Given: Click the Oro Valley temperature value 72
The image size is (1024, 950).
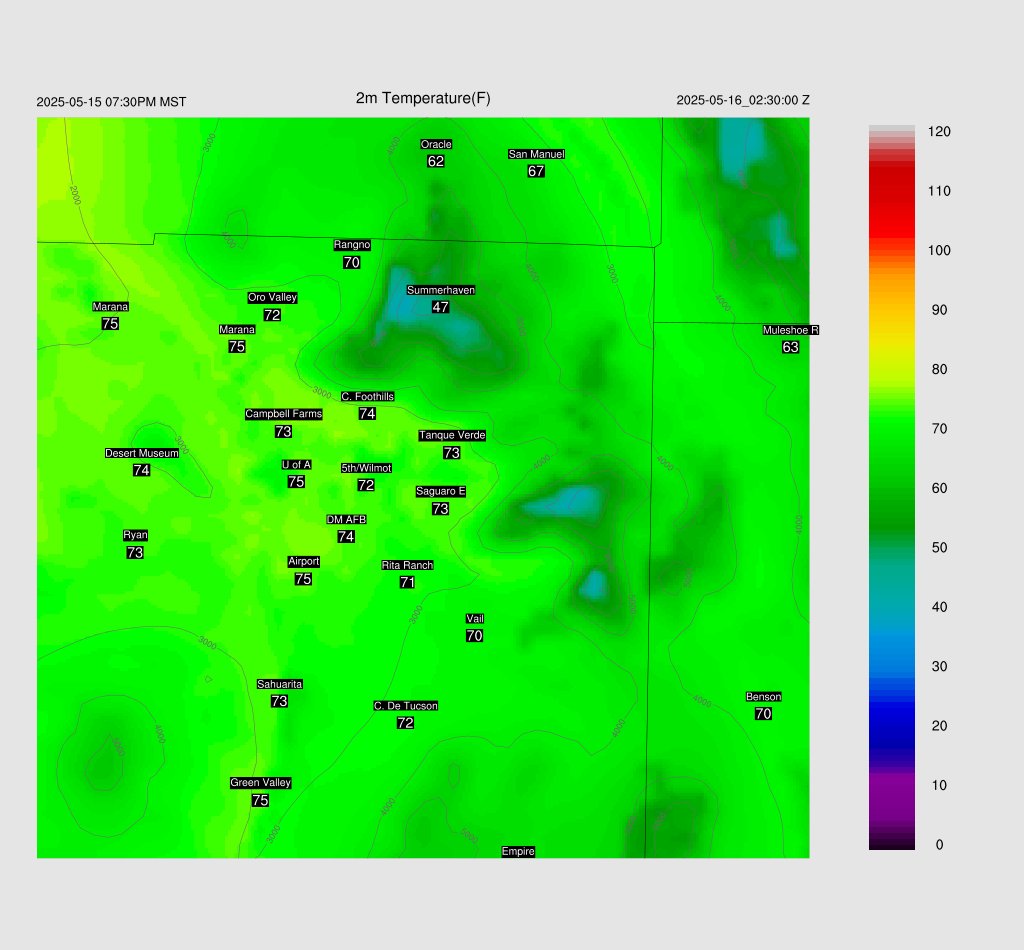Looking at the screenshot, I should (272, 315).
